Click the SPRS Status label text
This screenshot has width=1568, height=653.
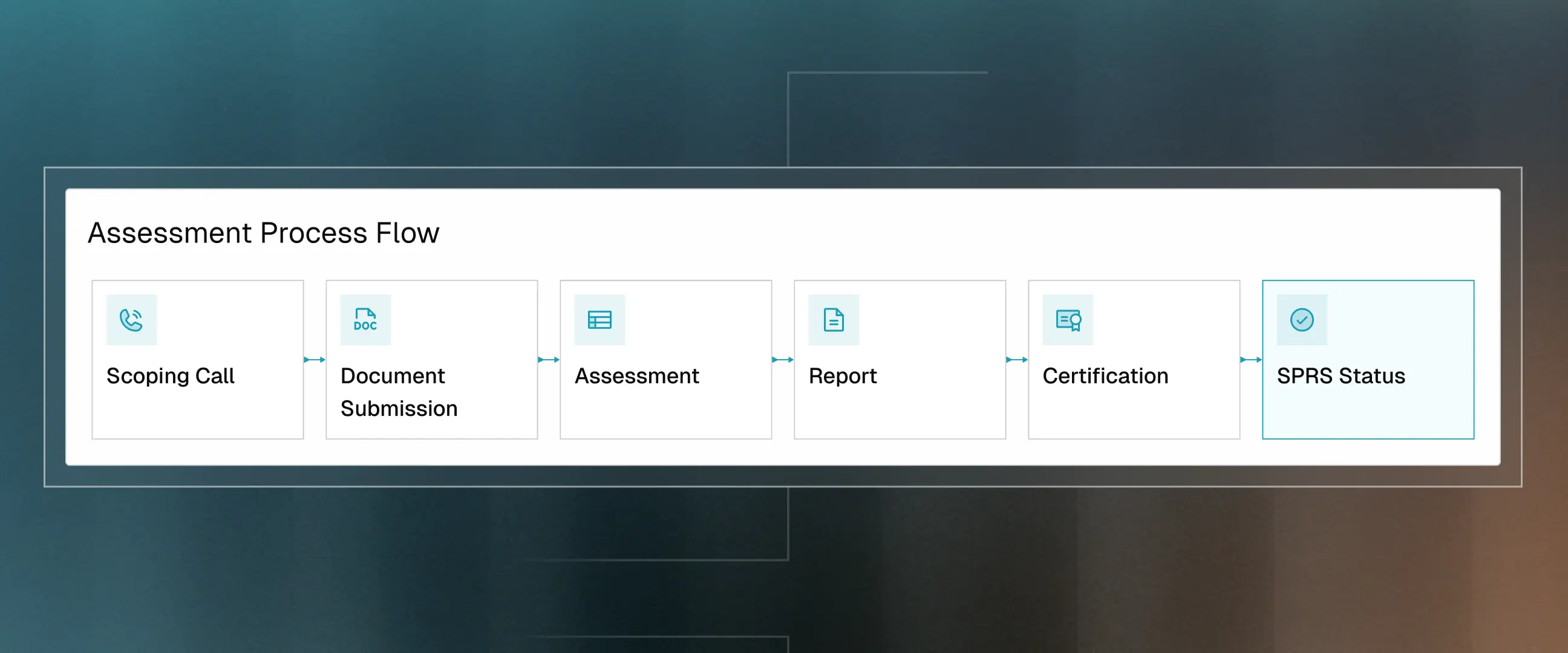click(1341, 376)
